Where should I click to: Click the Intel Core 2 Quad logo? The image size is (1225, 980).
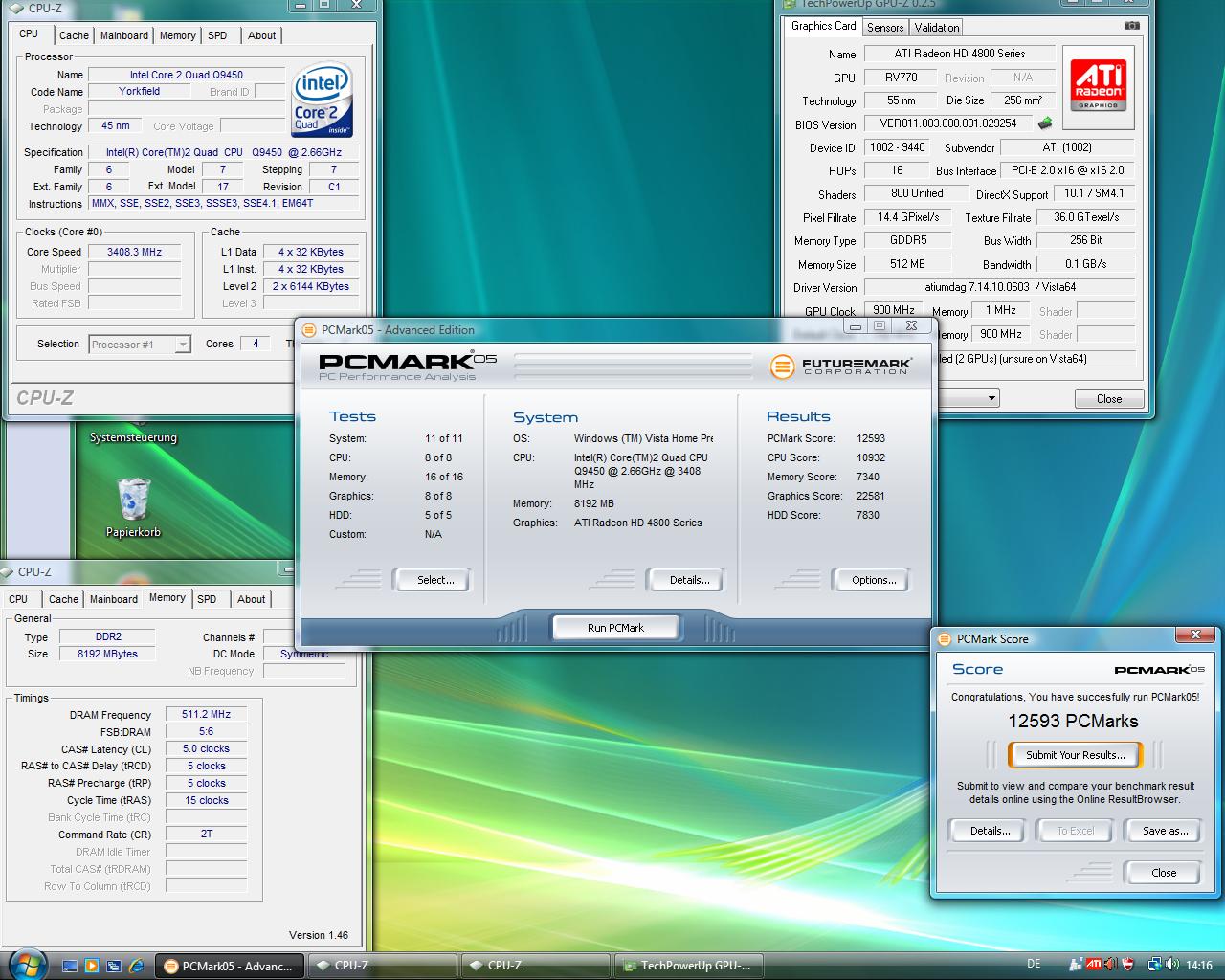322,100
